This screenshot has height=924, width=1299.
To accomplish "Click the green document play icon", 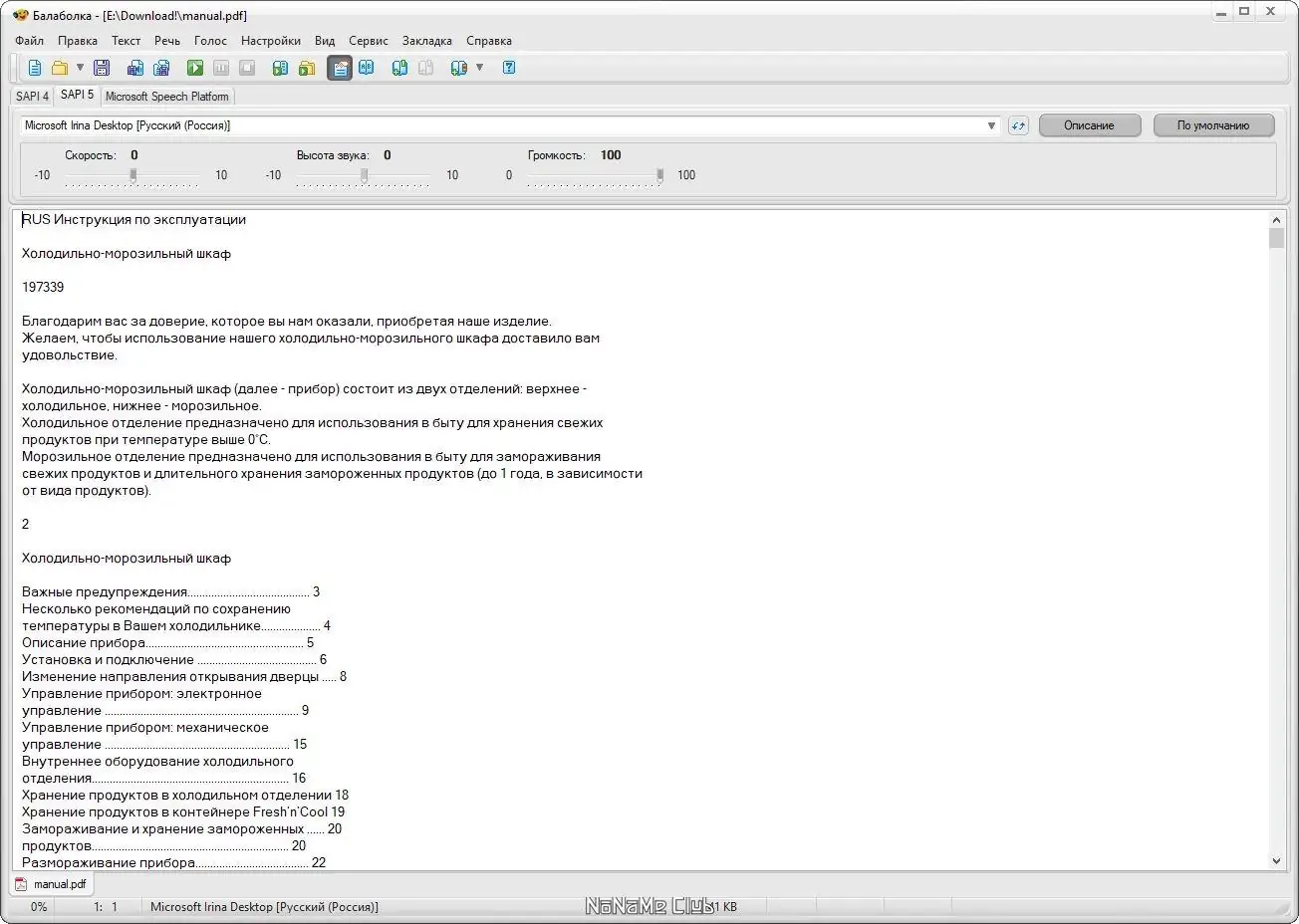I will (280, 68).
